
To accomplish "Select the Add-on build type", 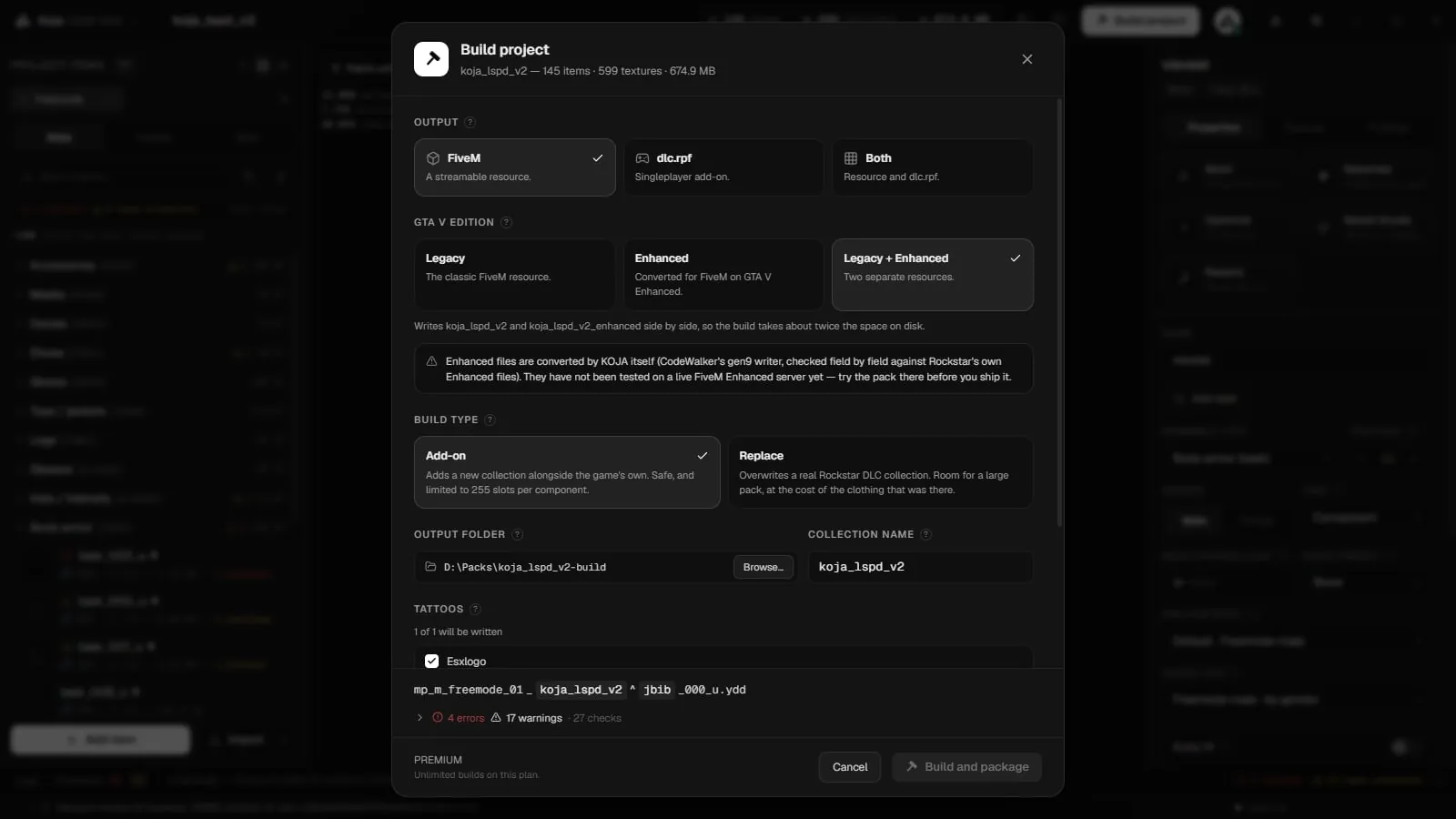I will point(567,472).
